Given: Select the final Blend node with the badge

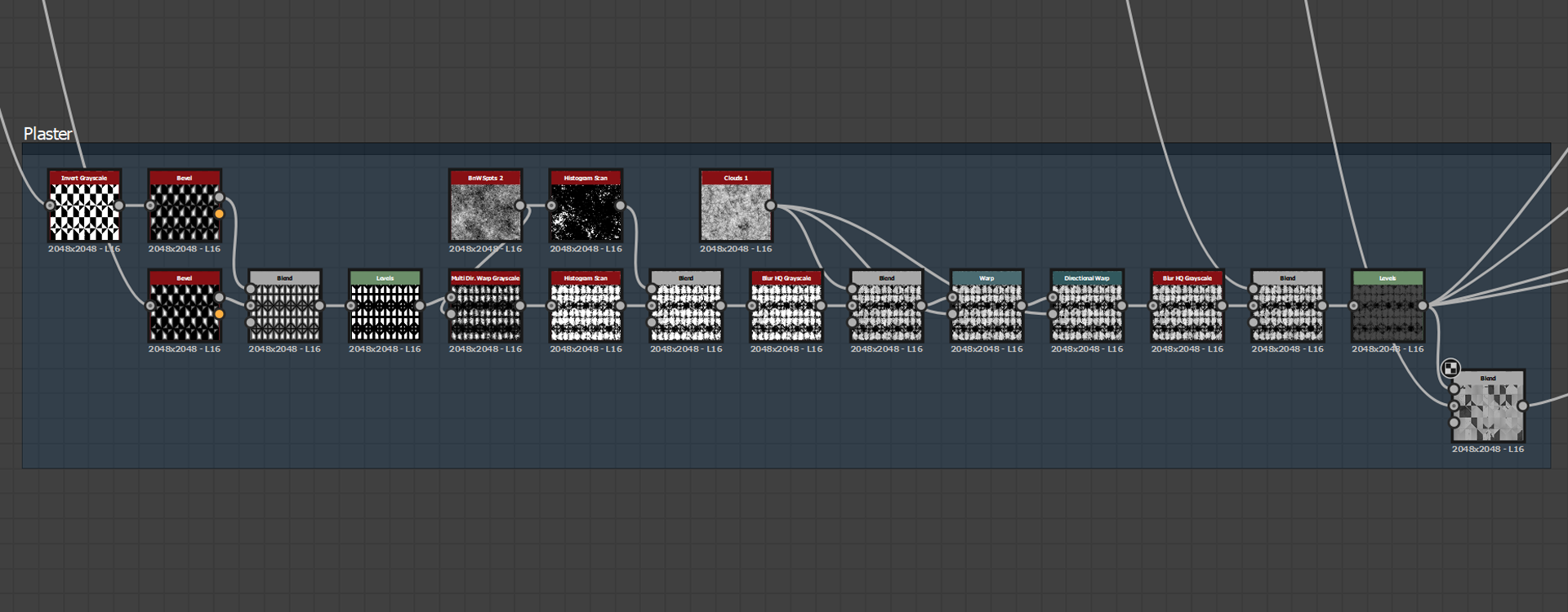Looking at the screenshot, I should point(1488,406).
